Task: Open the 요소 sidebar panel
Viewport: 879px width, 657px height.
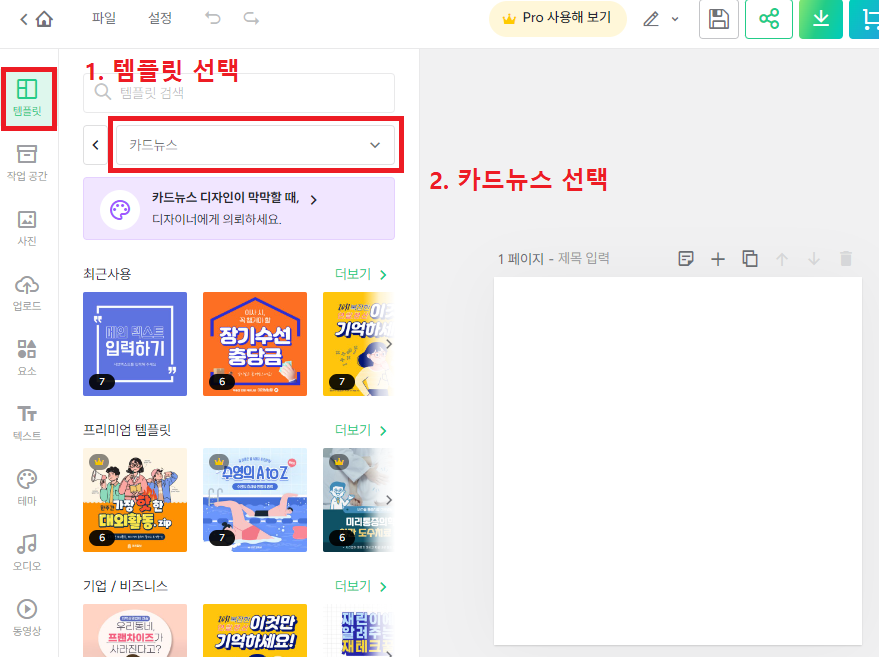Action: click(x=27, y=357)
